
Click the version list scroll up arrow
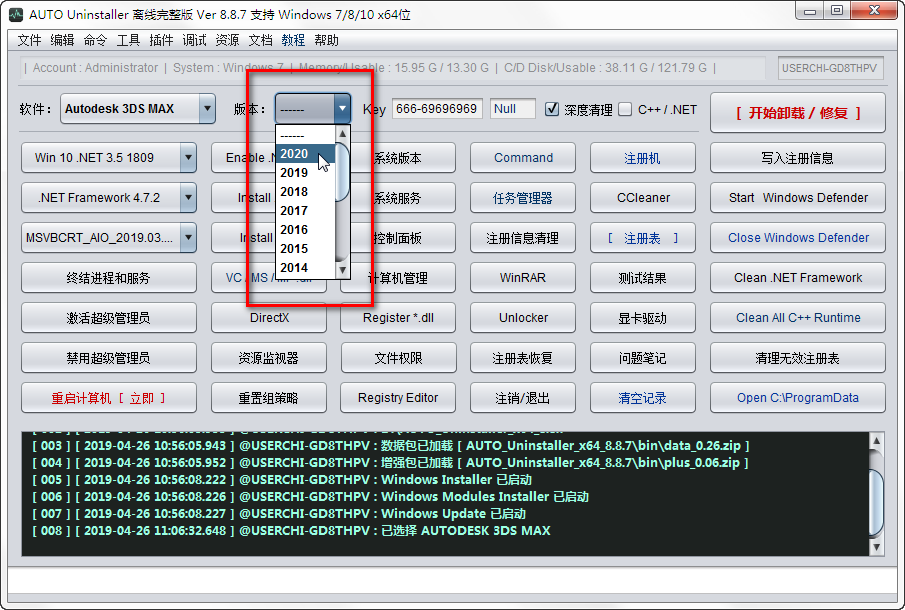tap(342, 134)
